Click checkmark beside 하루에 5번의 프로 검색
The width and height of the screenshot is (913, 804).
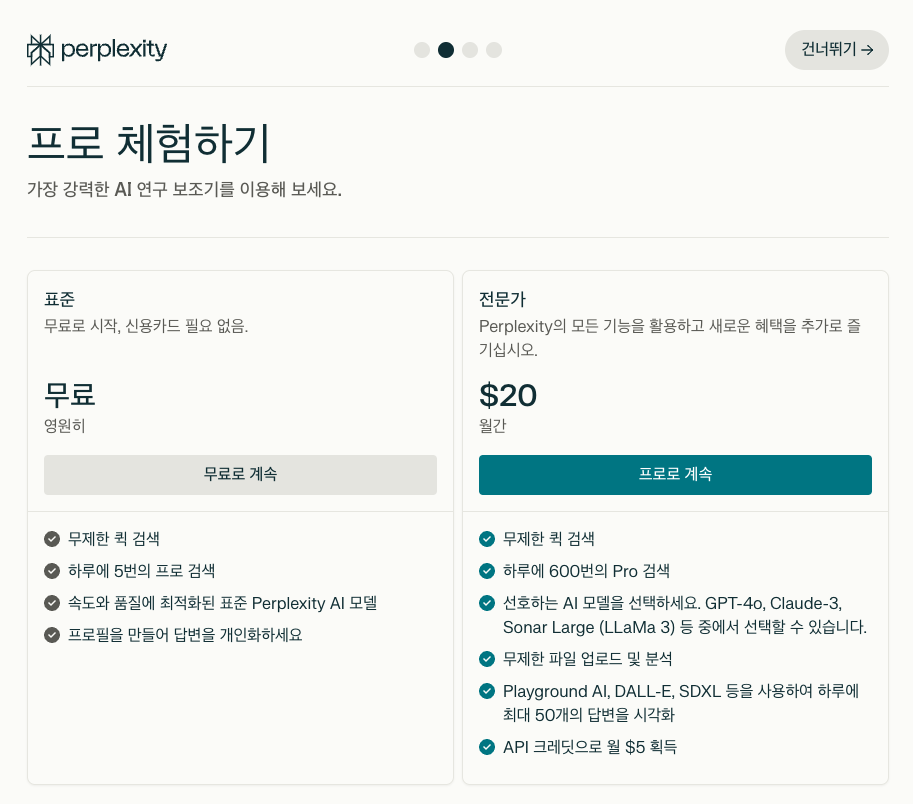[x=51, y=570]
